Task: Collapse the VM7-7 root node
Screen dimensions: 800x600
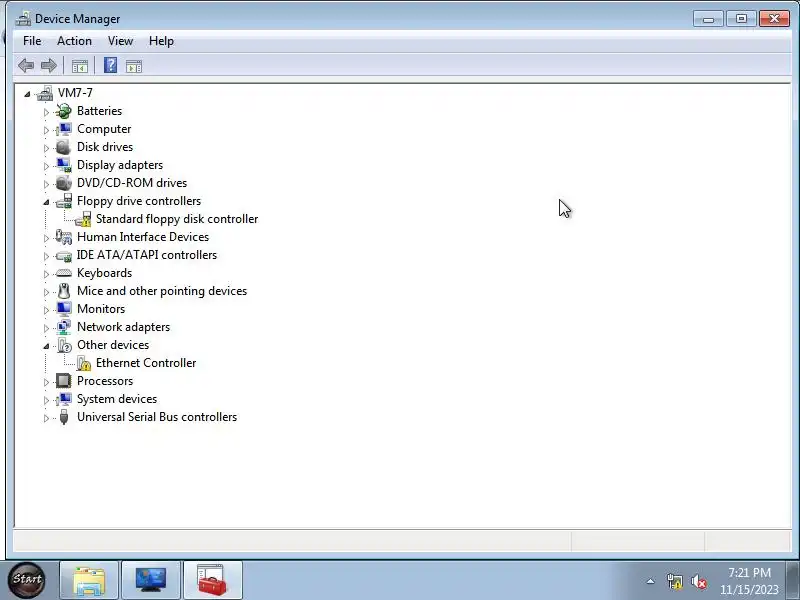Action: point(27,94)
